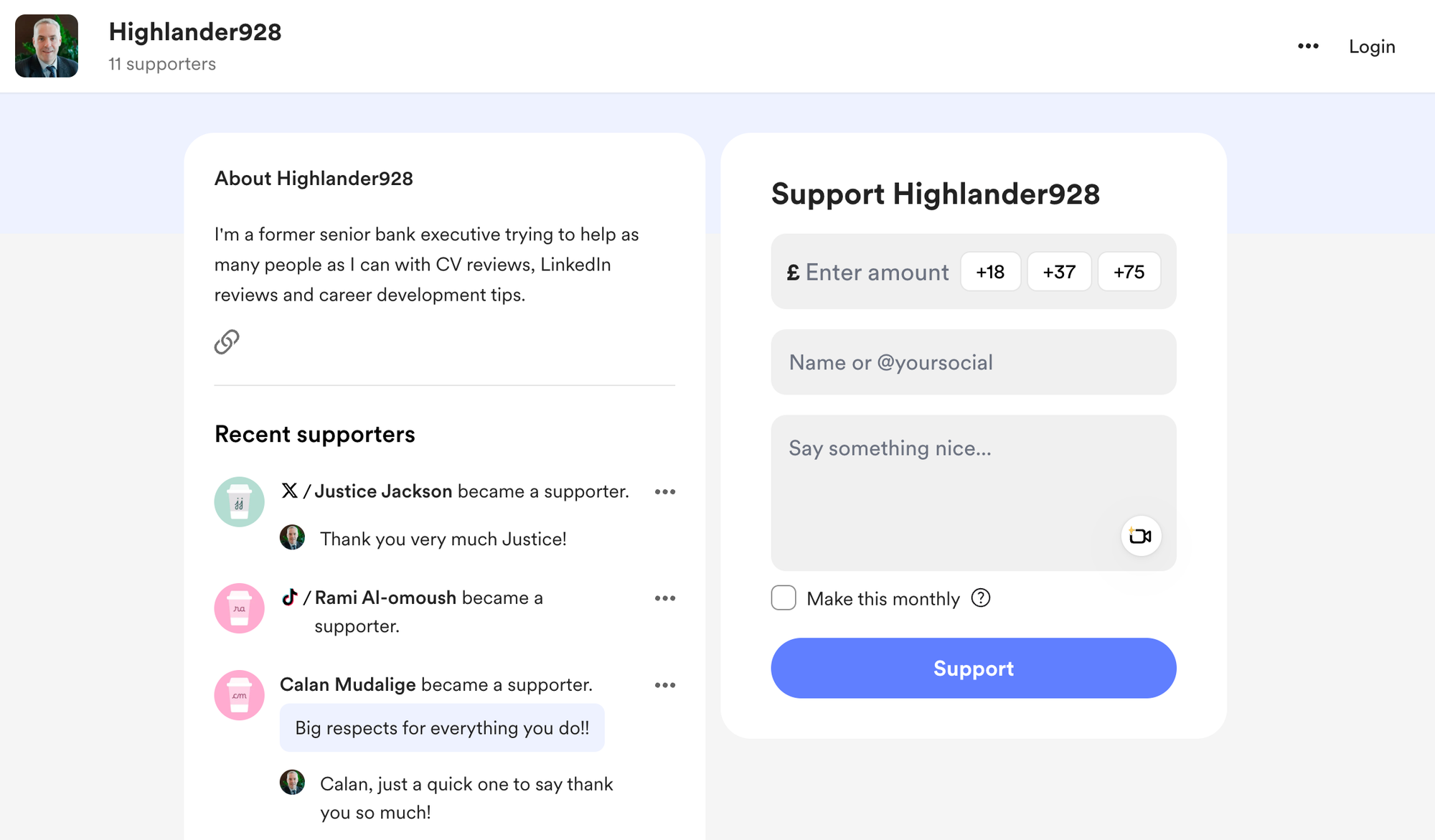
Task: Select the +75 quick amount
Action: tap(1129, 272)
